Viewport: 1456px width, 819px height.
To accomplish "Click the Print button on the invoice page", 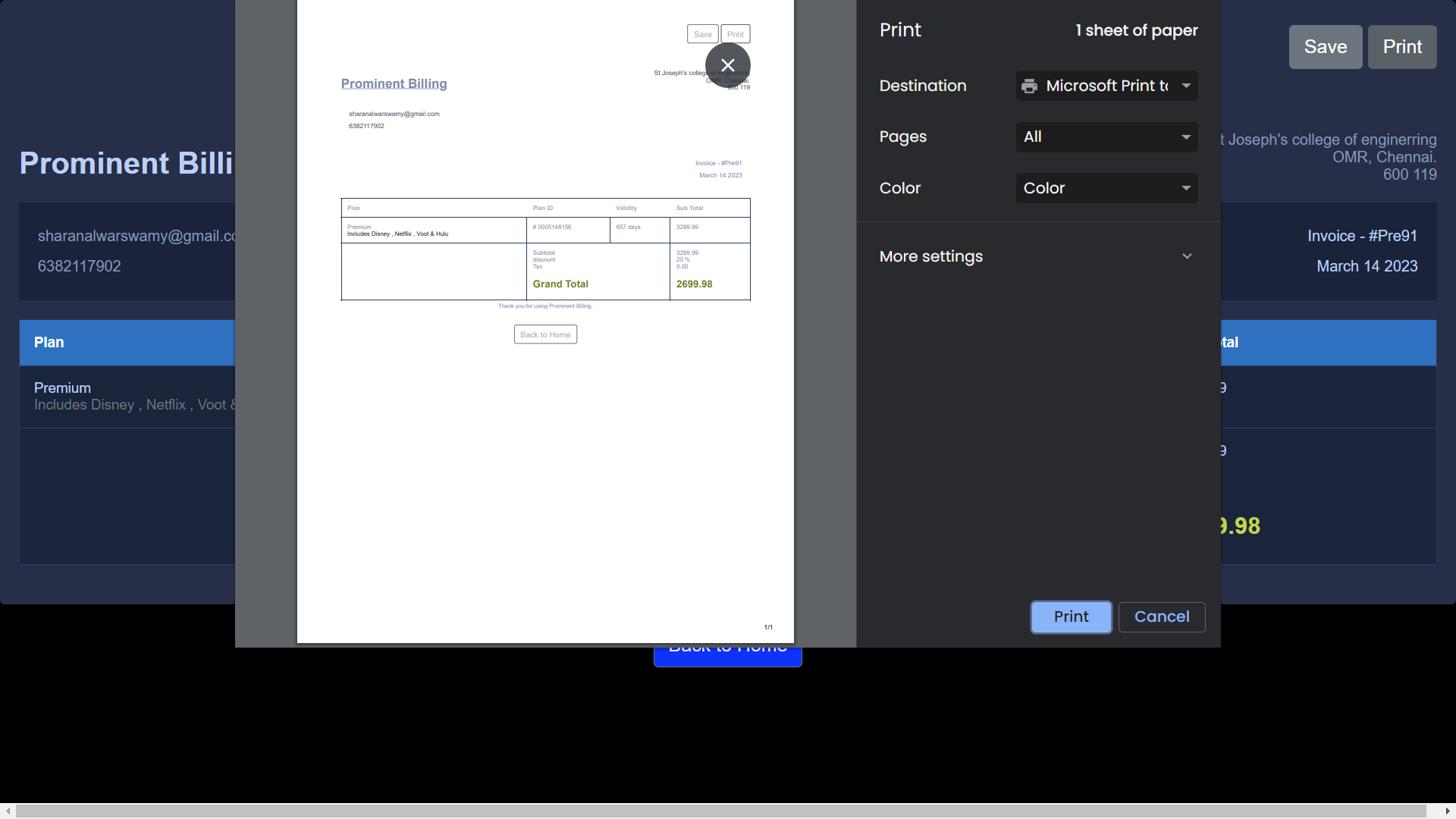I will pos(1402,47).
